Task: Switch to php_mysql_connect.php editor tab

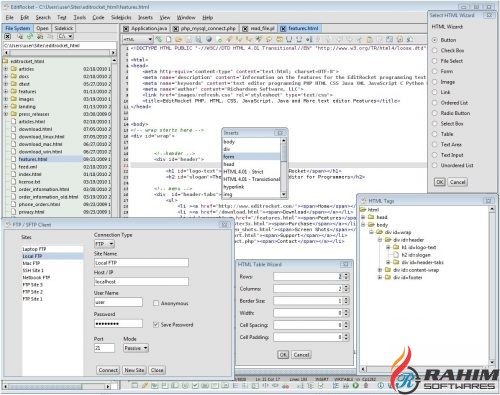Action: (x=204, y=29)
